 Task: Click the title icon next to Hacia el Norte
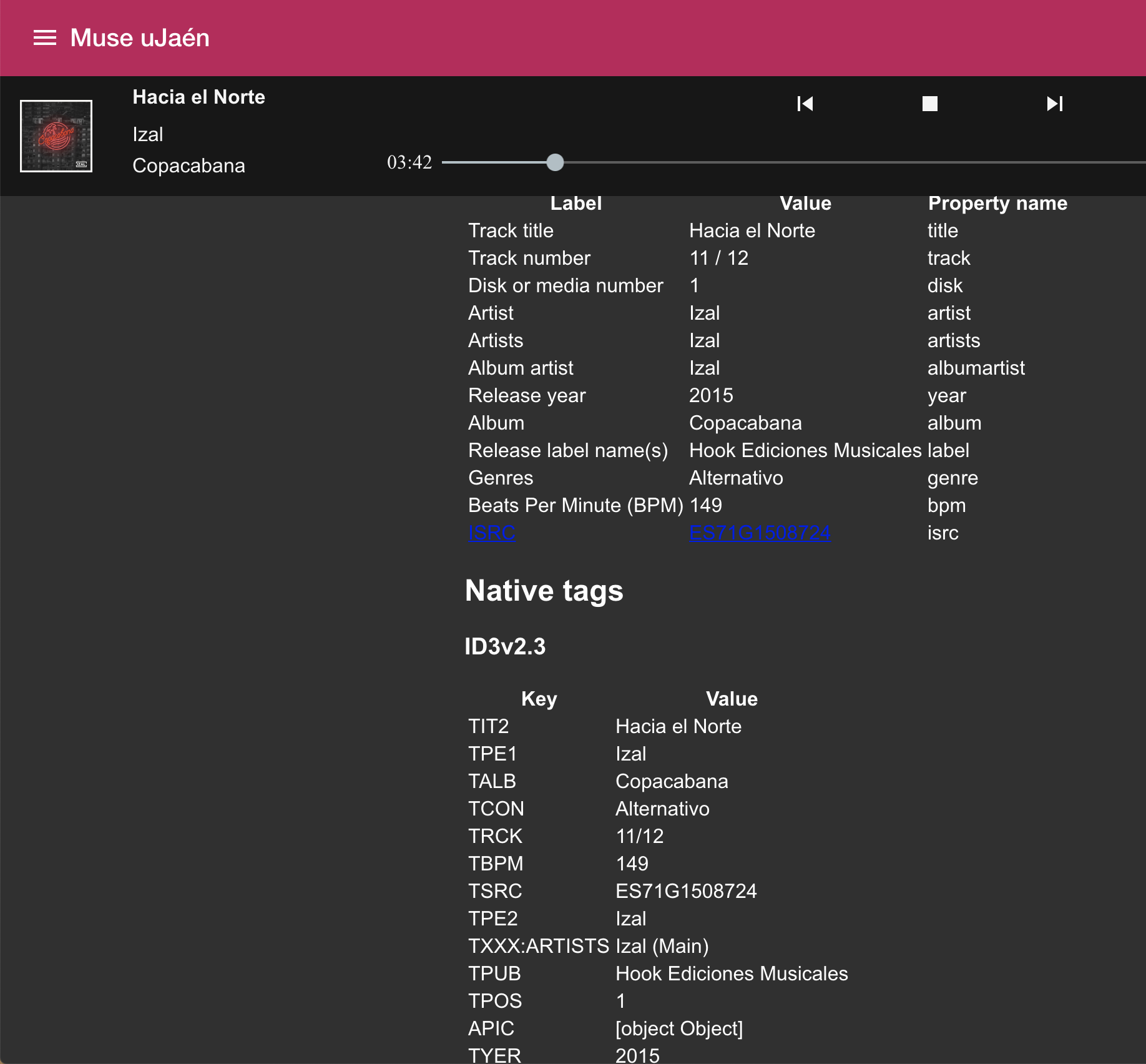pyautogui.click(x=198, y=97)
